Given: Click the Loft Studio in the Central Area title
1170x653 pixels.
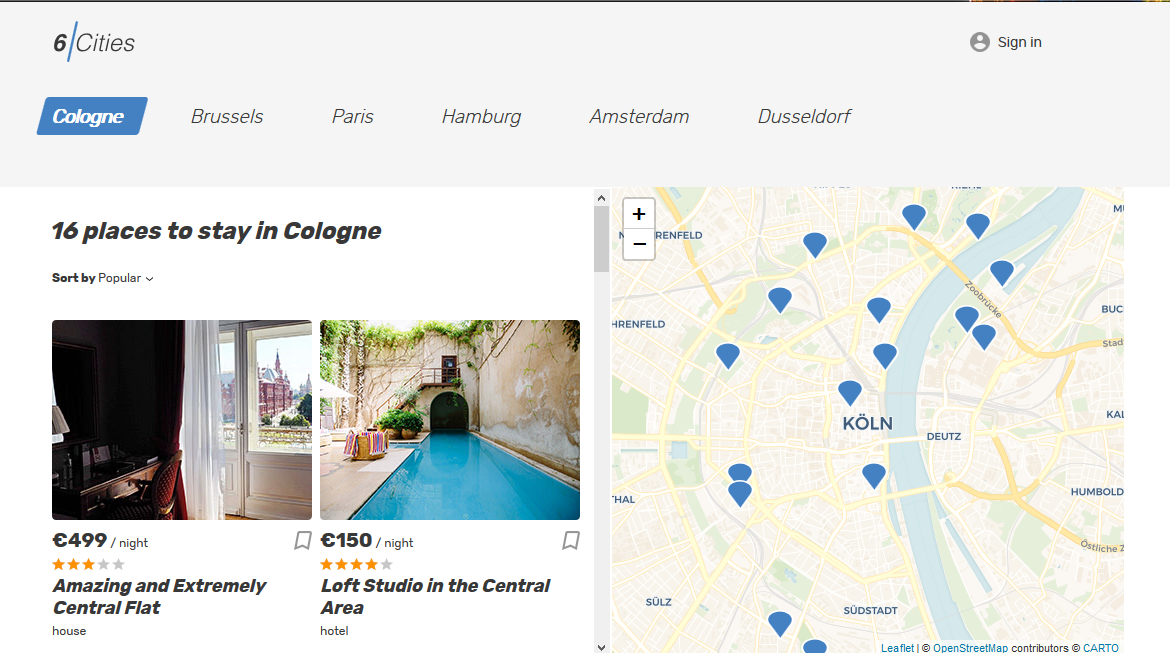Looking at the screenshot, I should click(x=436, y=597).
